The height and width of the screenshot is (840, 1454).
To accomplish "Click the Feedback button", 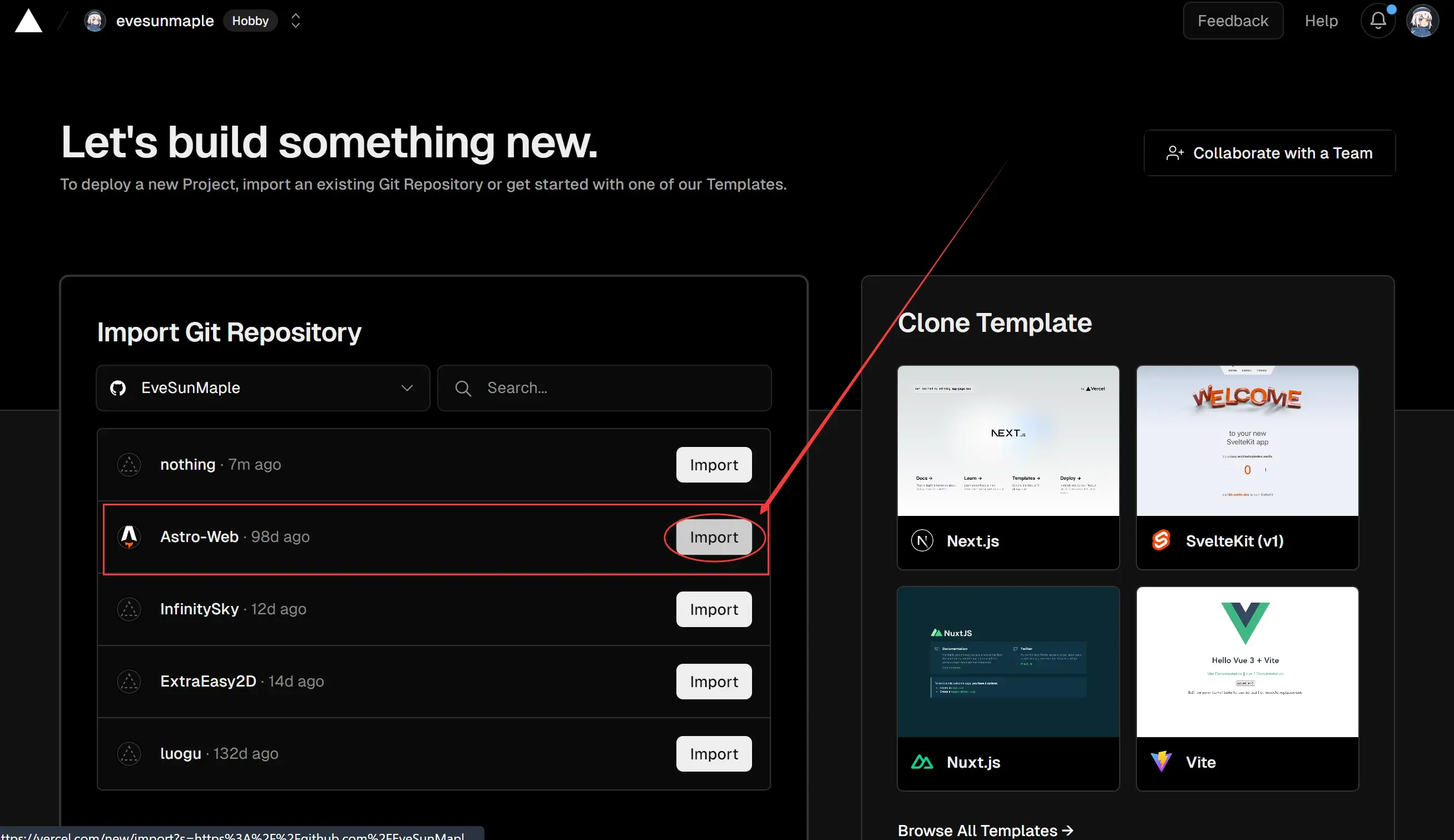I will tap(1232, 20).
